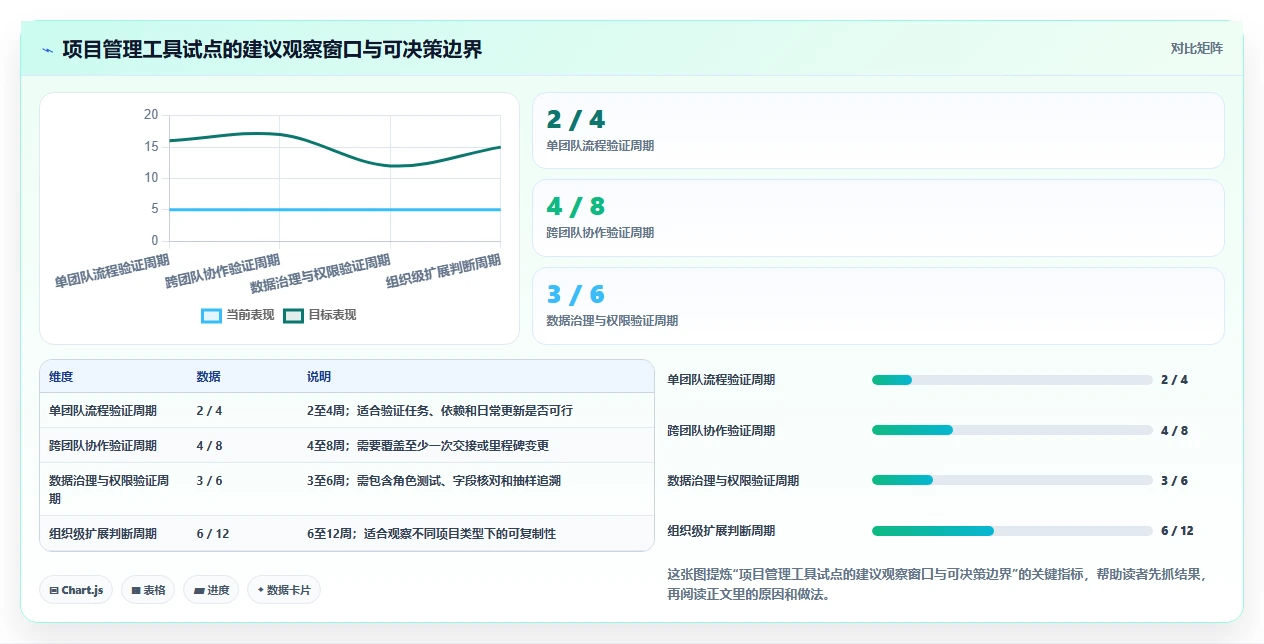Select the 4 / 8 data card value
1264x644 pixels.
click(x=576, y=207)
